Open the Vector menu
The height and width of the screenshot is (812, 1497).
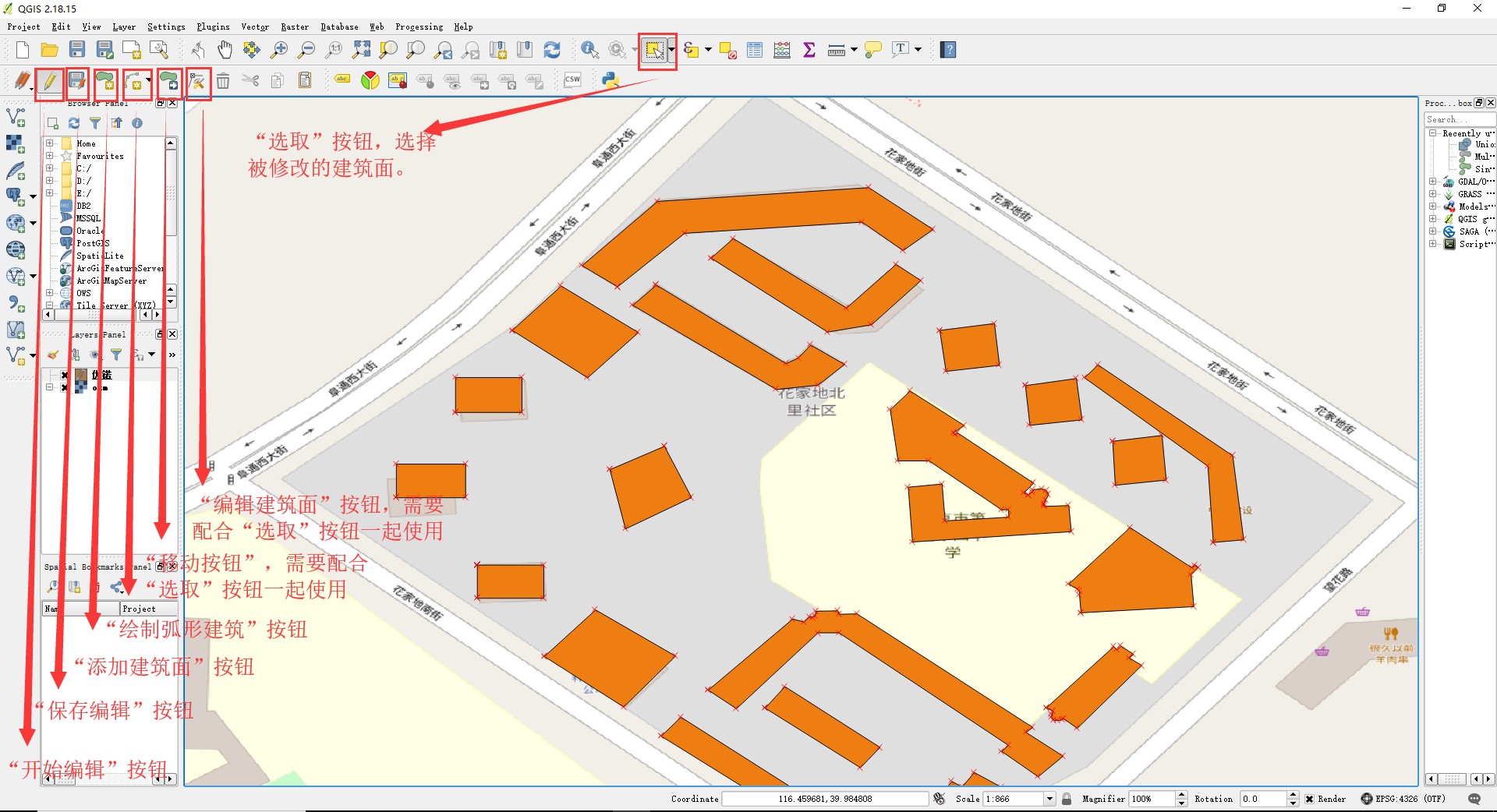[254, 26]
